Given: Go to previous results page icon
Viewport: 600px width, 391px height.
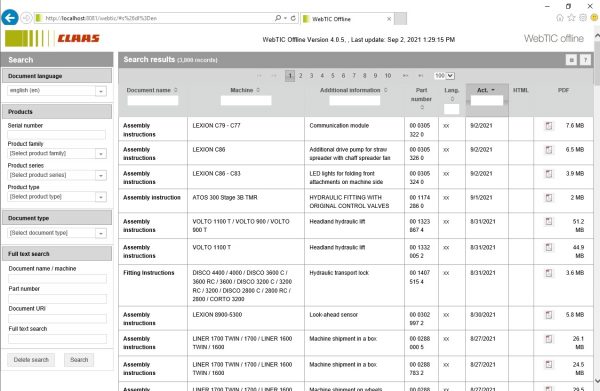Looking at the screenshot, I should [274, 76].
